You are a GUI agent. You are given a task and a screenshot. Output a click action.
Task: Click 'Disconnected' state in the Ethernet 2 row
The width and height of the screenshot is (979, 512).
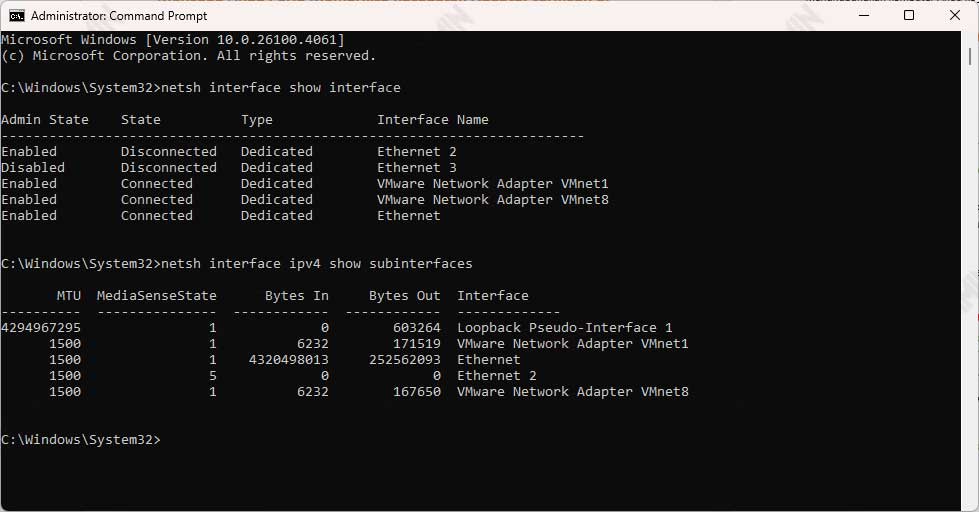point(169,151)
